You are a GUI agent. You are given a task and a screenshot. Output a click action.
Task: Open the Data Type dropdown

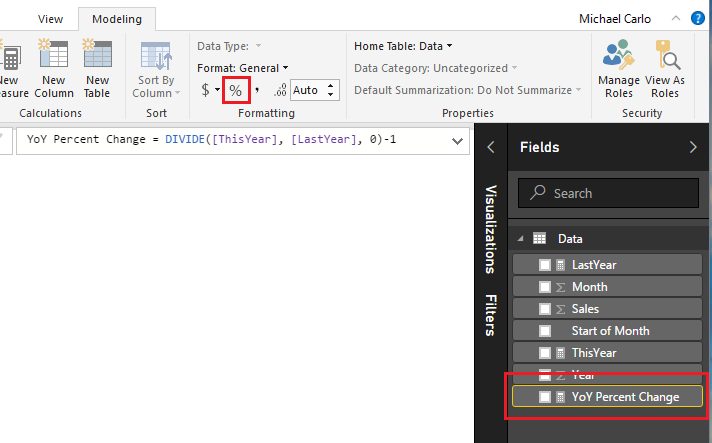pos(229,46)
